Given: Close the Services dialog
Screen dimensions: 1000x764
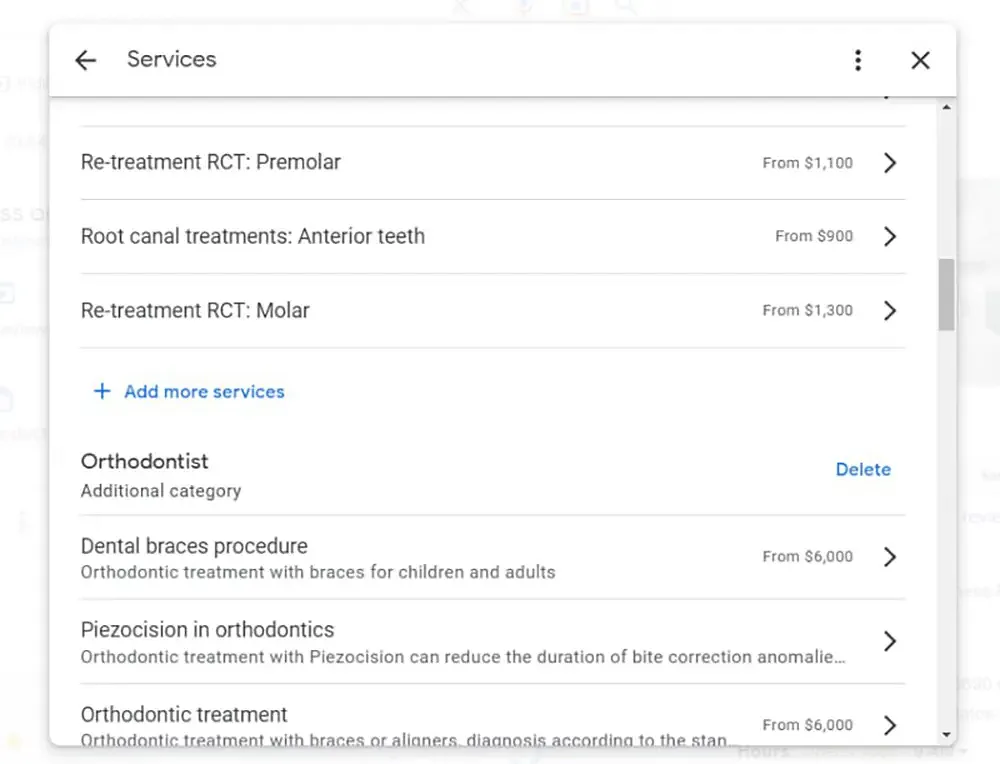Looking at the screenshot, I should pos(920,60).
